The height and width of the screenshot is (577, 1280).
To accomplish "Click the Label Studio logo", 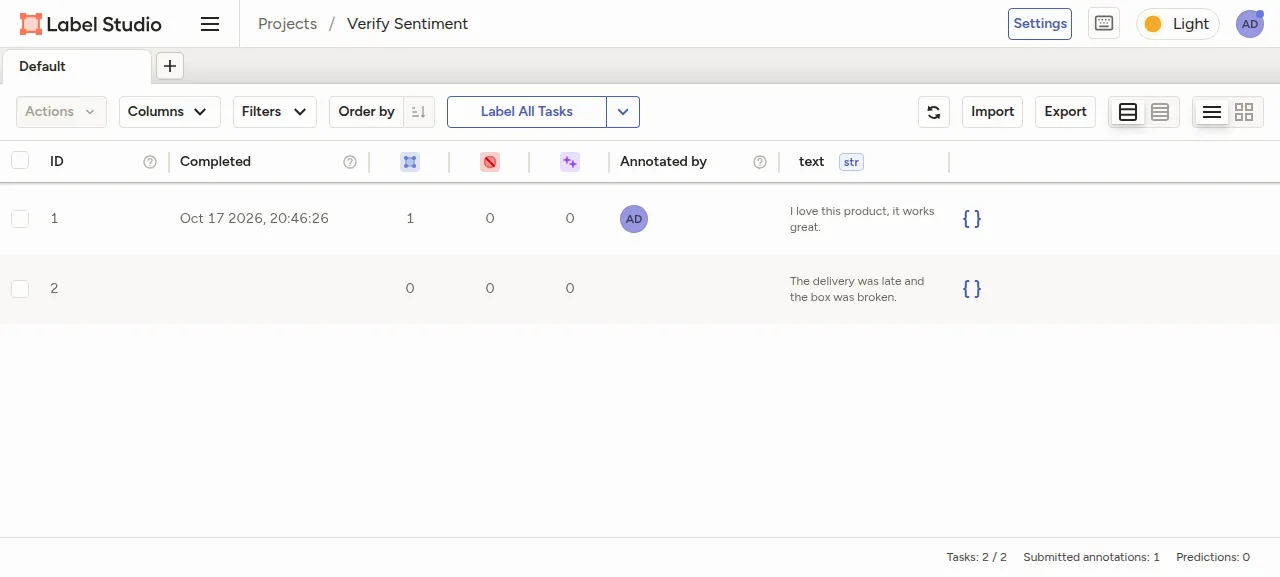I will point(91,24).
